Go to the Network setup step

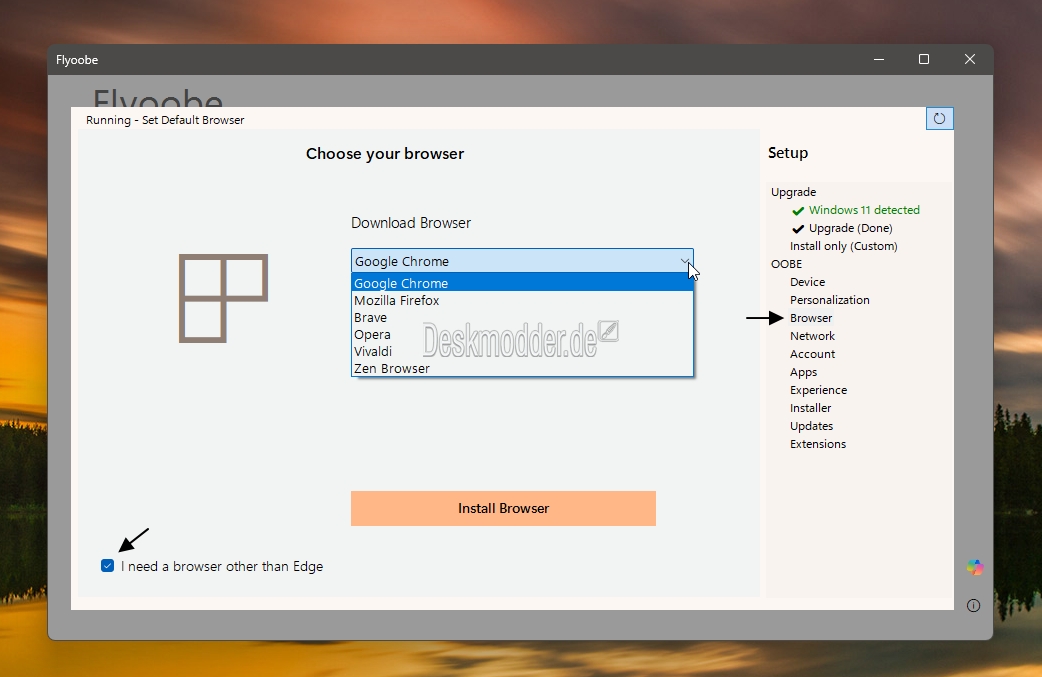click(812, 336)
